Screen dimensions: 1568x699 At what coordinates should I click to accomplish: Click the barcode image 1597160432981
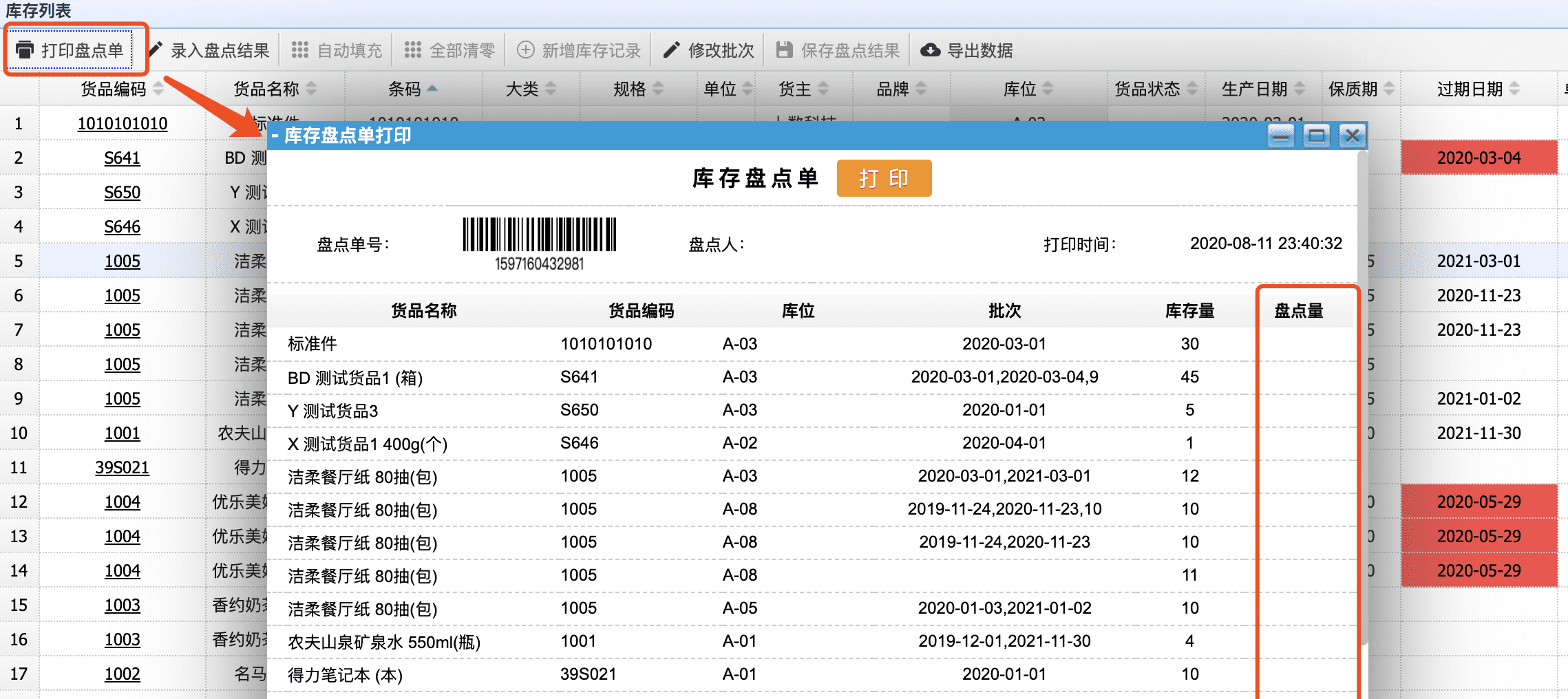540,244
